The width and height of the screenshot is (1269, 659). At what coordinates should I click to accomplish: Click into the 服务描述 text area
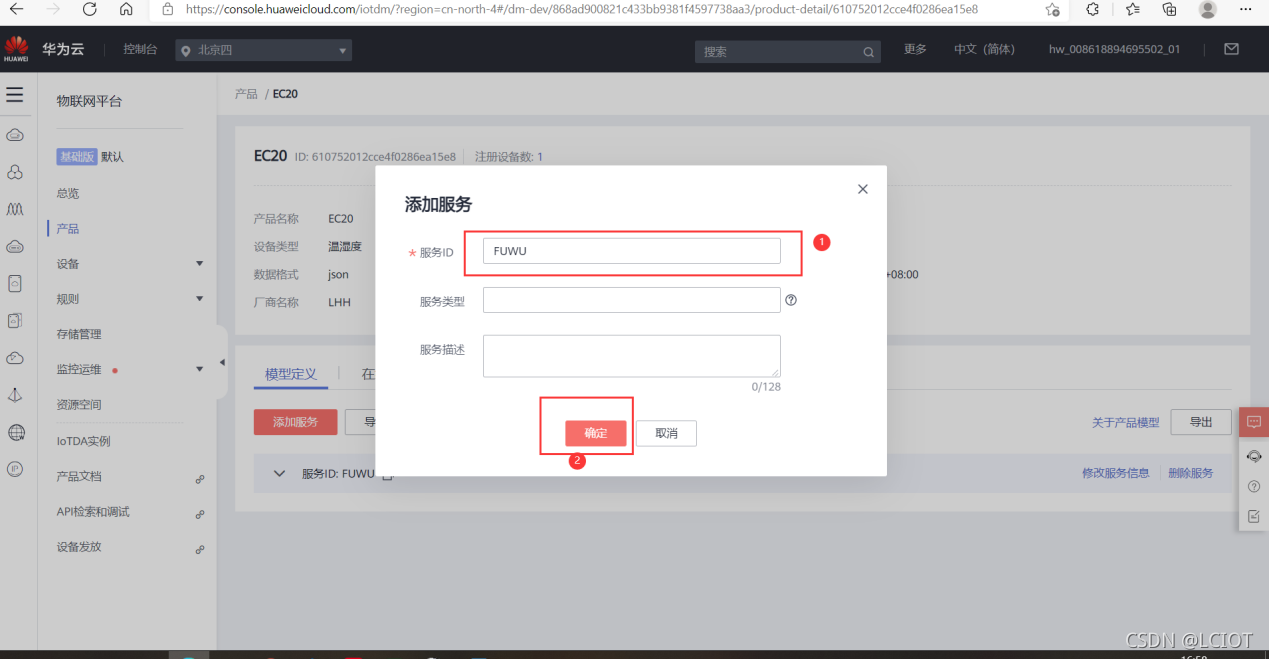[632, 356]
